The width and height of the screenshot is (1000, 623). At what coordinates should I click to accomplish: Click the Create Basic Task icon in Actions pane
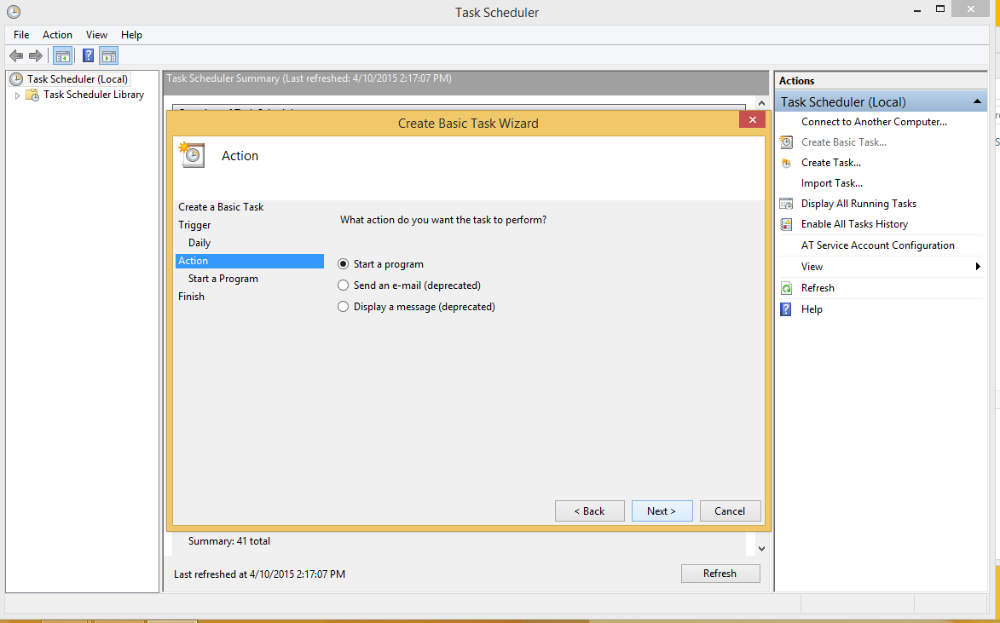click(x=787, y=142)
